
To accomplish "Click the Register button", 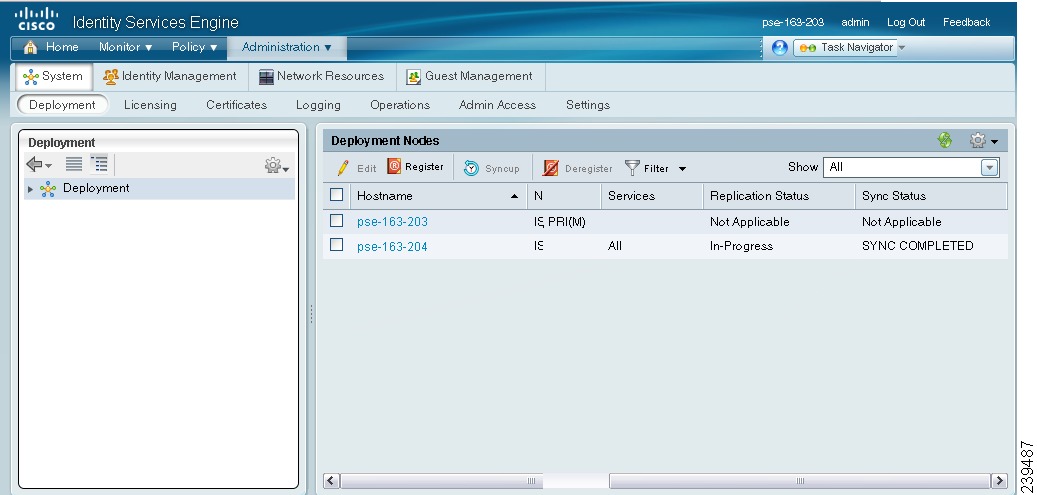I will tap(415, 167).
